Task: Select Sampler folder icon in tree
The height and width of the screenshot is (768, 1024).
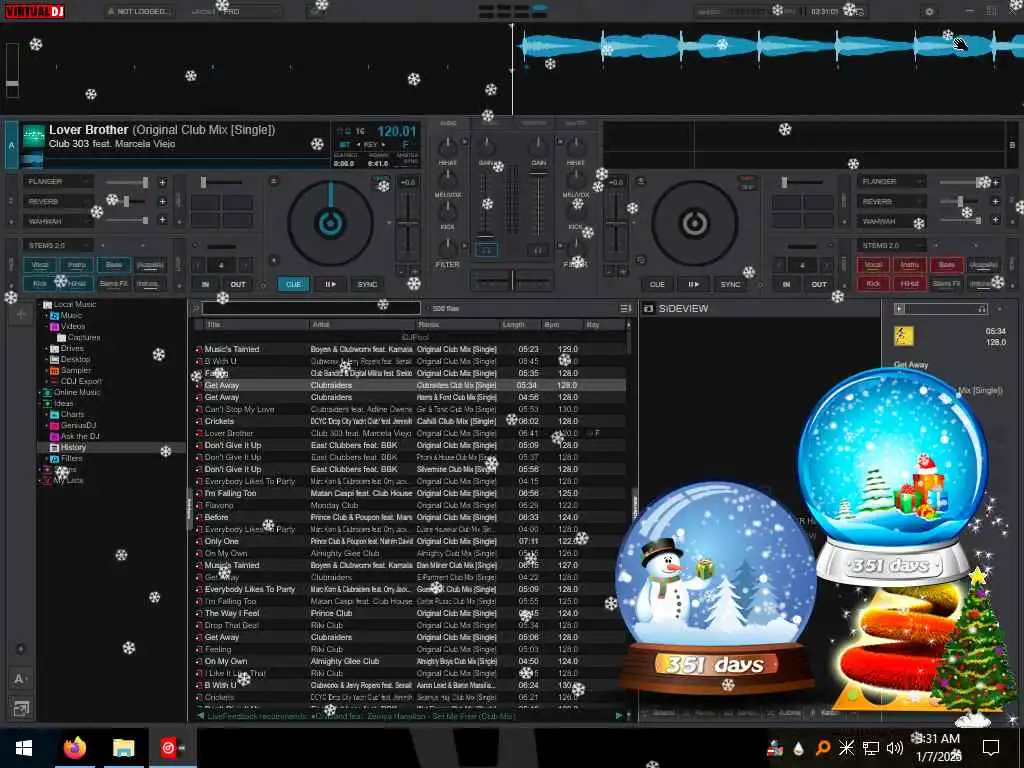Action: click(55, 370)
